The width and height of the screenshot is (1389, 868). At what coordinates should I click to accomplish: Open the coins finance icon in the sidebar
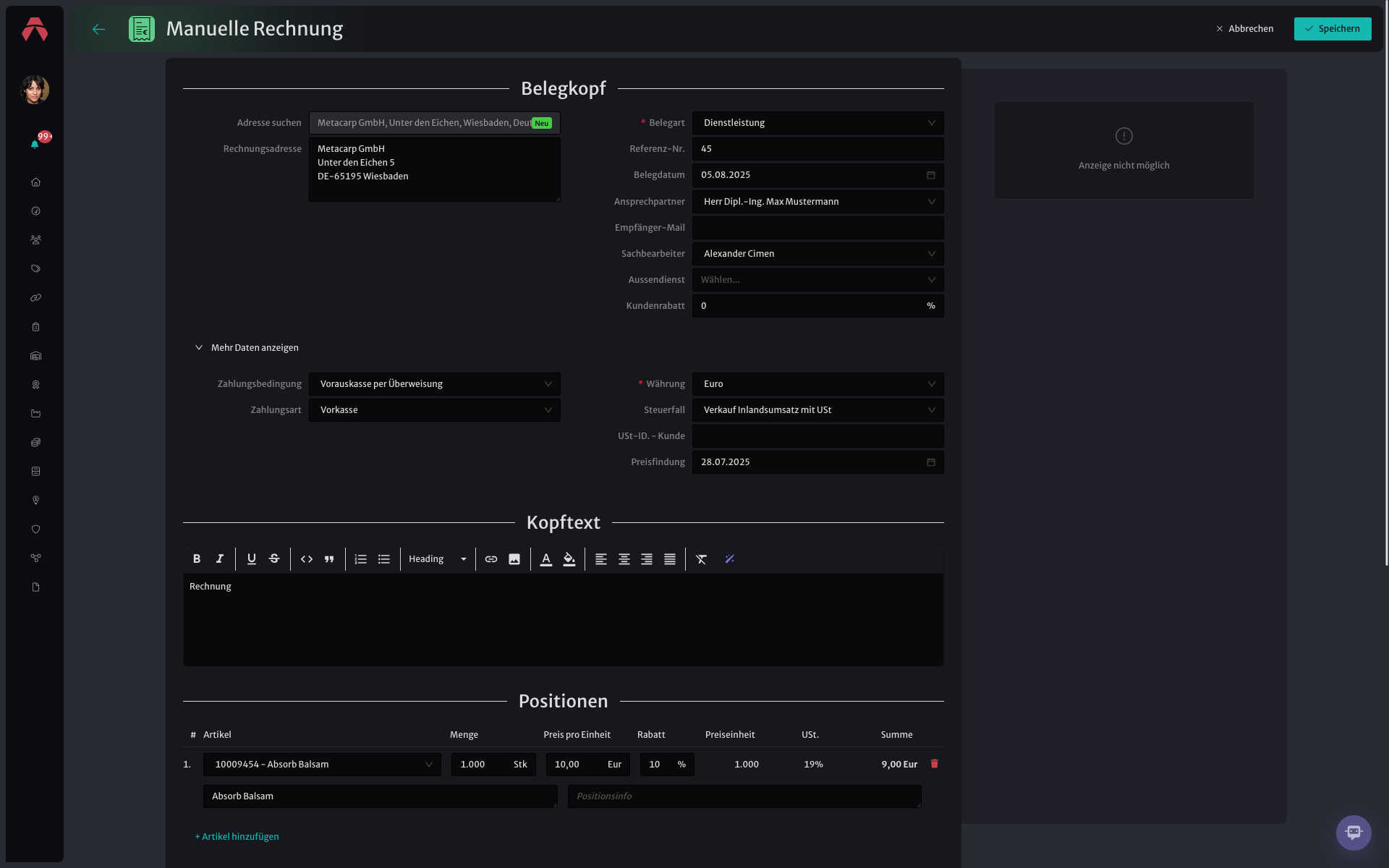(35, 443)
